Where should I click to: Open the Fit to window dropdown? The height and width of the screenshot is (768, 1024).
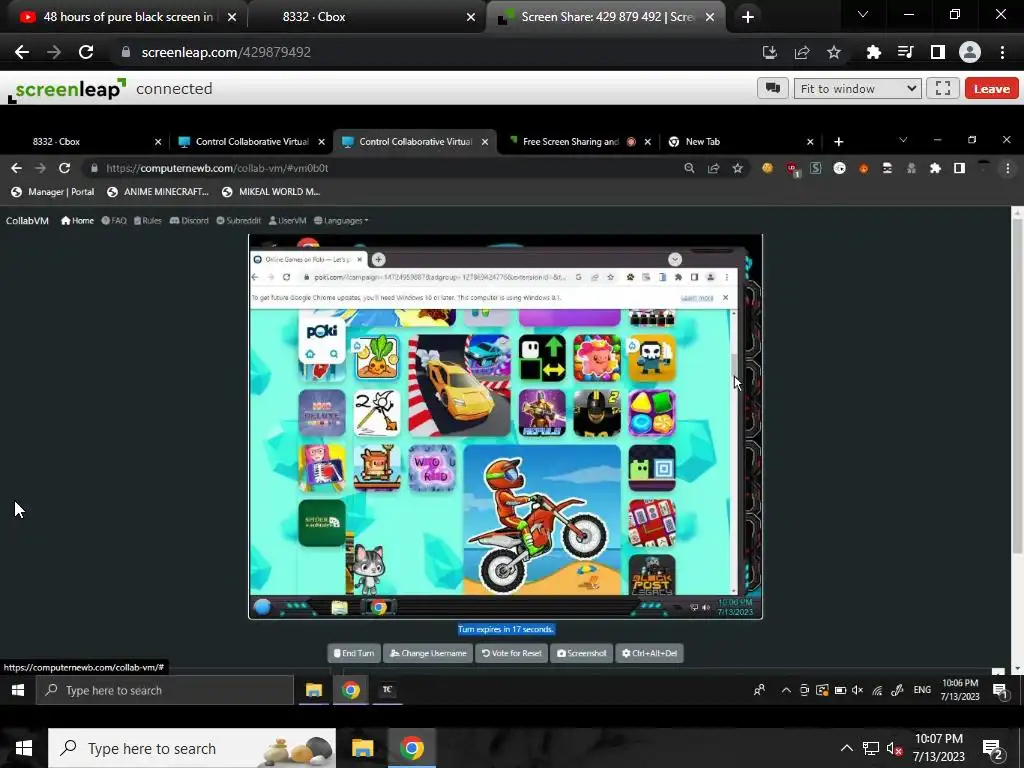(857, 89)
